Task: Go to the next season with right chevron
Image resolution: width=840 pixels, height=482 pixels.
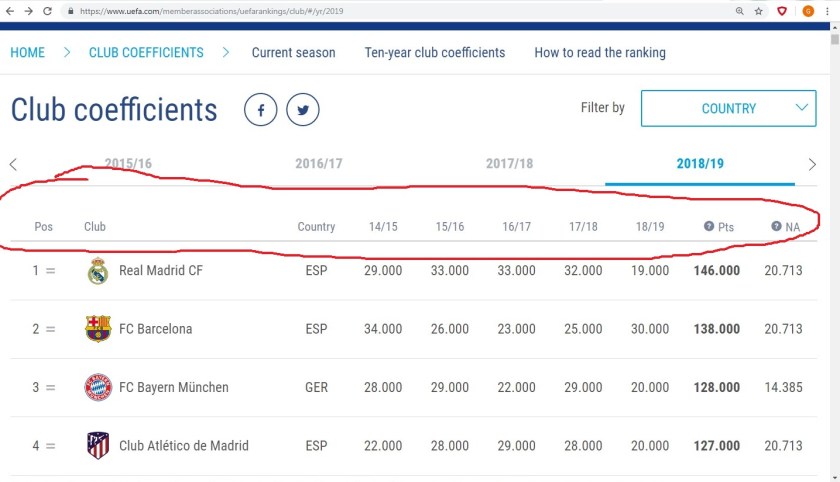Action: point(812,164)
